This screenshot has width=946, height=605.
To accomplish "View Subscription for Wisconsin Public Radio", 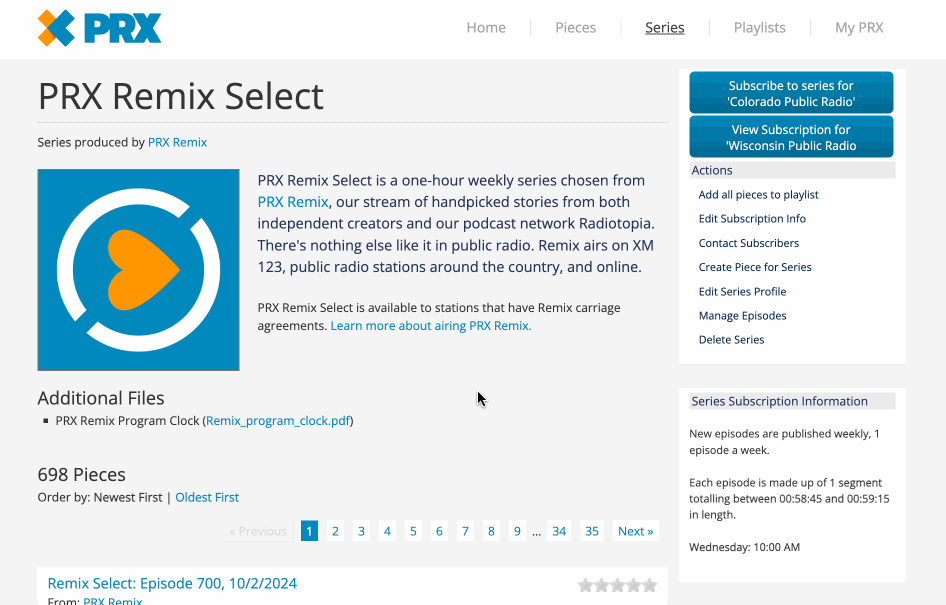I will (x=791, y=137).
